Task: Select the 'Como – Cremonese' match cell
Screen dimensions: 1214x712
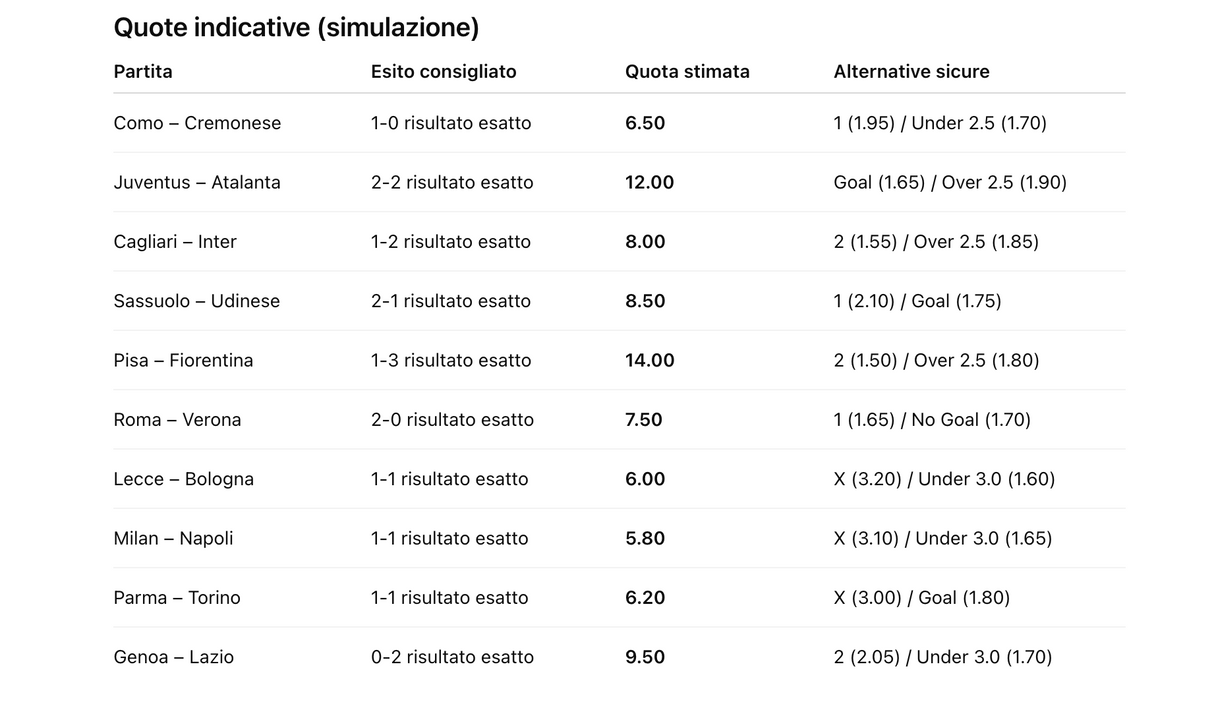Action: pos(197,123)
